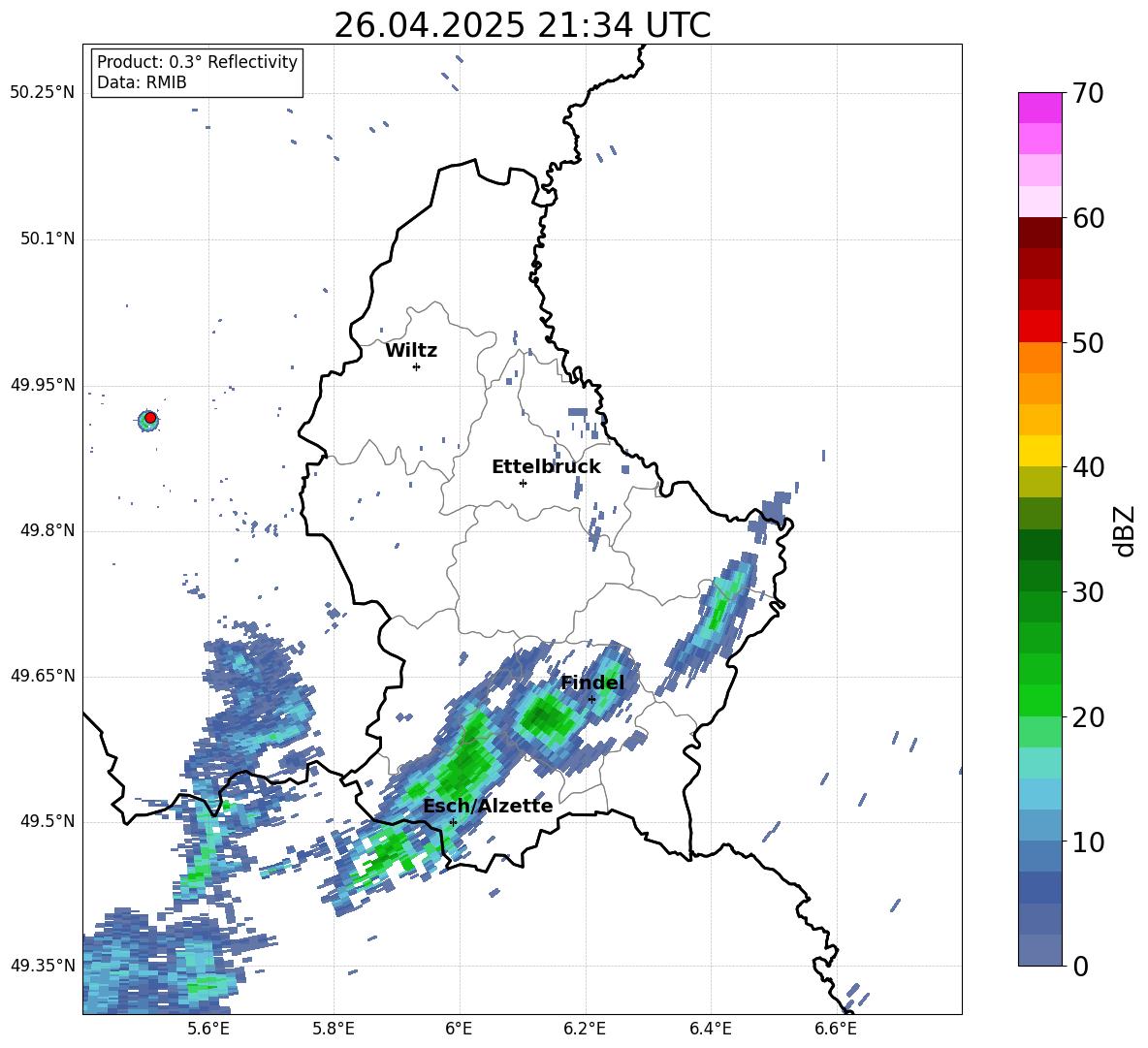
Task: Select the Esch/Alzette city label
Action: click(x=488, y=806)
